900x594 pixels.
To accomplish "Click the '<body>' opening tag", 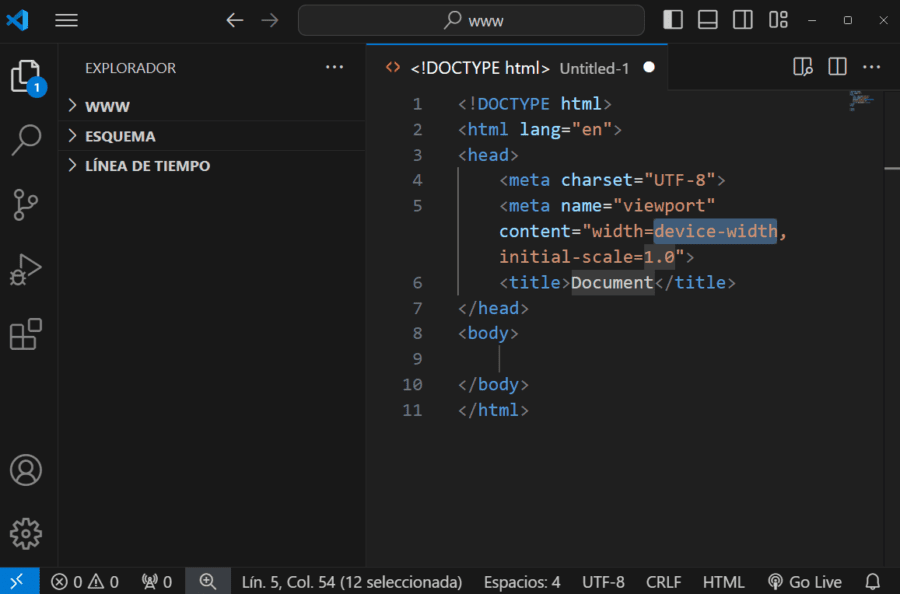I will [488, 333].
